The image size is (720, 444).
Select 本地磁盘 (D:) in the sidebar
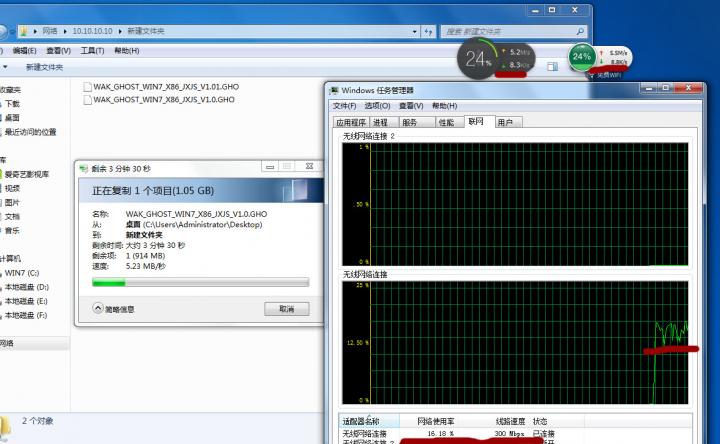click(26, 287)
